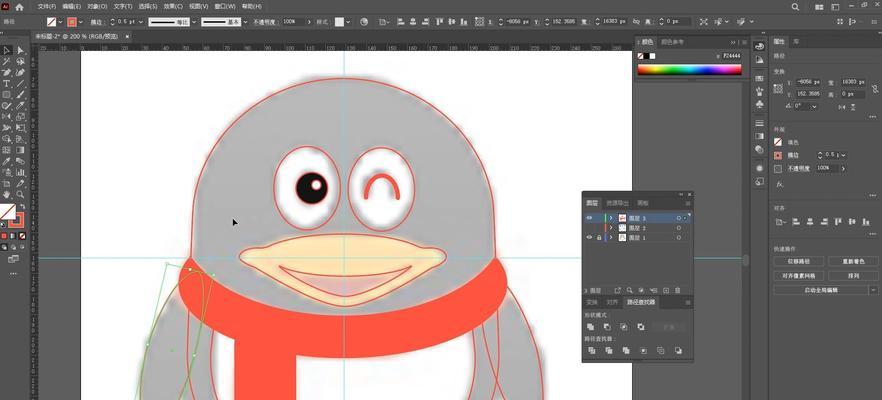Select the Hand tool

[7, 194]
